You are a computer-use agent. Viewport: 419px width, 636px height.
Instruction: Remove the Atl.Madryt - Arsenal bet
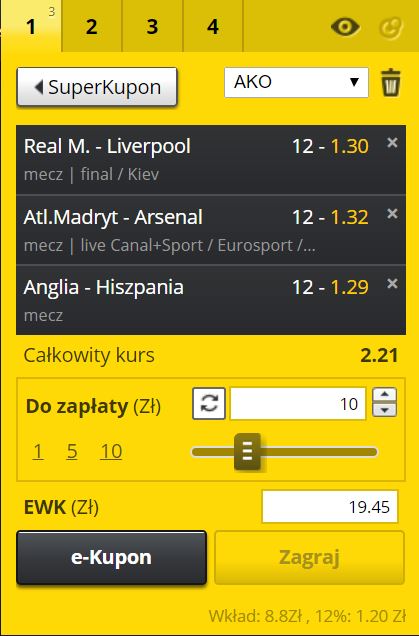tap(392, 213)
